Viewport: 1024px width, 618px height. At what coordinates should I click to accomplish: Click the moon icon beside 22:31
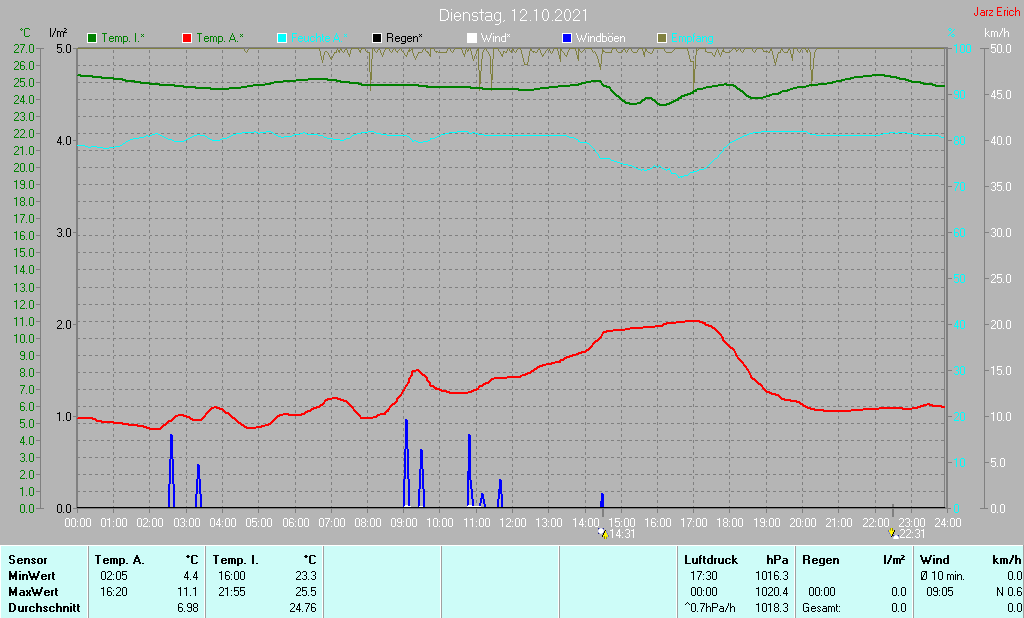pyautogui.click(x=893, y=534)
